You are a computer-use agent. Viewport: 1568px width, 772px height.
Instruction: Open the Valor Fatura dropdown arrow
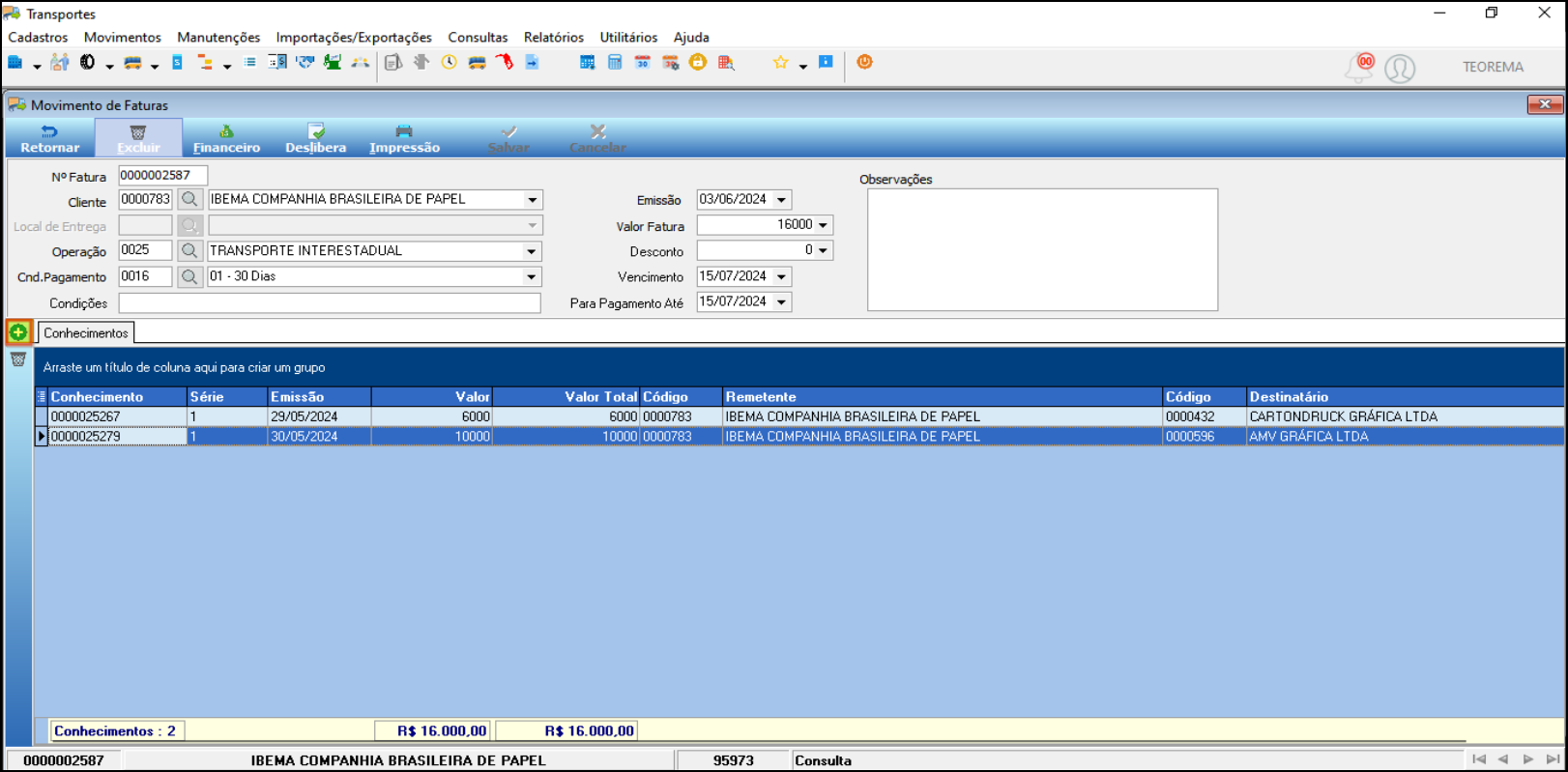pos(823,224)
